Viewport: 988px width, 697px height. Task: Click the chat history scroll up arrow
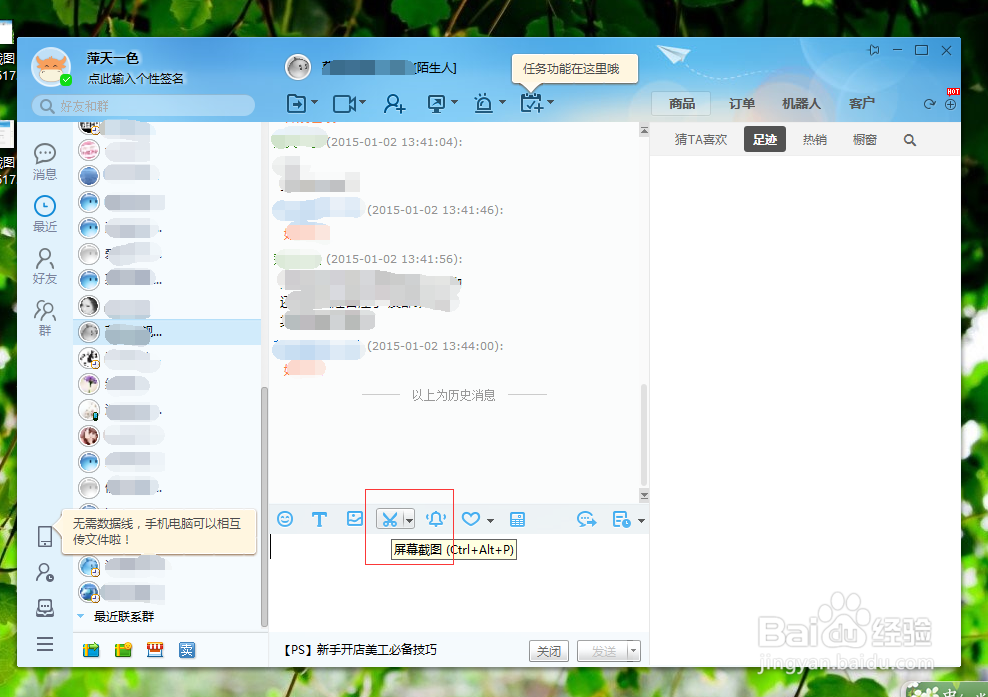tap(644, 130)
